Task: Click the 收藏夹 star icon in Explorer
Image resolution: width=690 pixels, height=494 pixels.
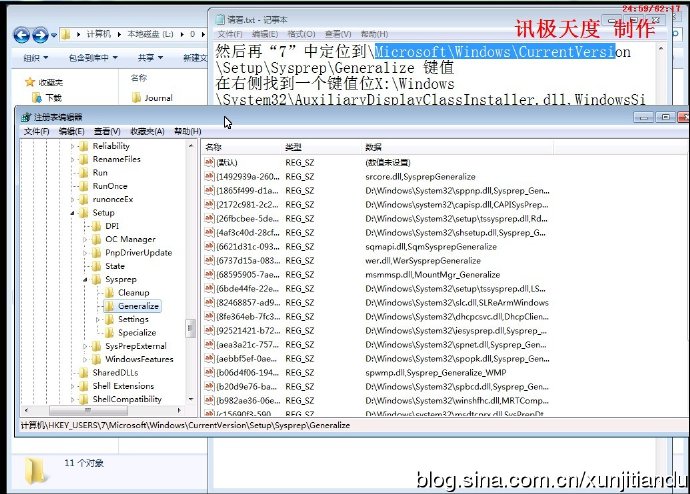Action: pos(30,82)
